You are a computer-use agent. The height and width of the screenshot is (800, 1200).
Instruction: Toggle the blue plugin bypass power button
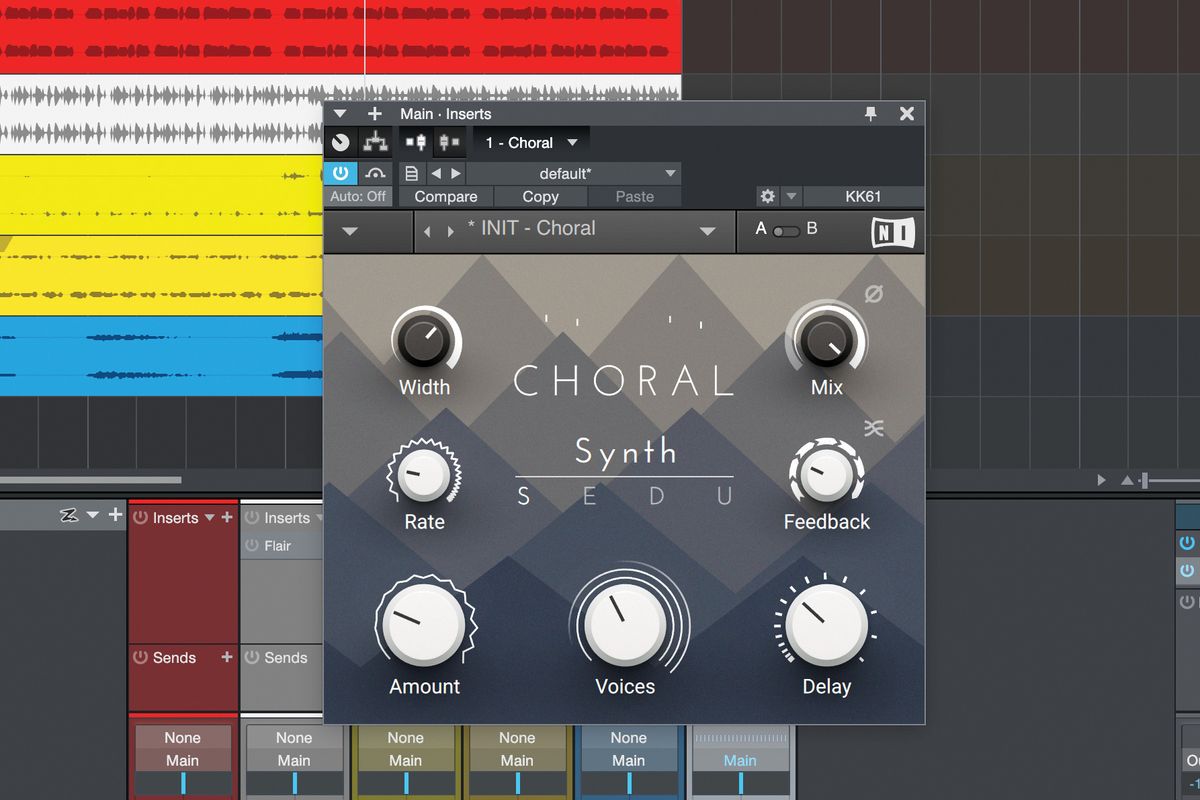pyautogui.click(x=340, y=172)
